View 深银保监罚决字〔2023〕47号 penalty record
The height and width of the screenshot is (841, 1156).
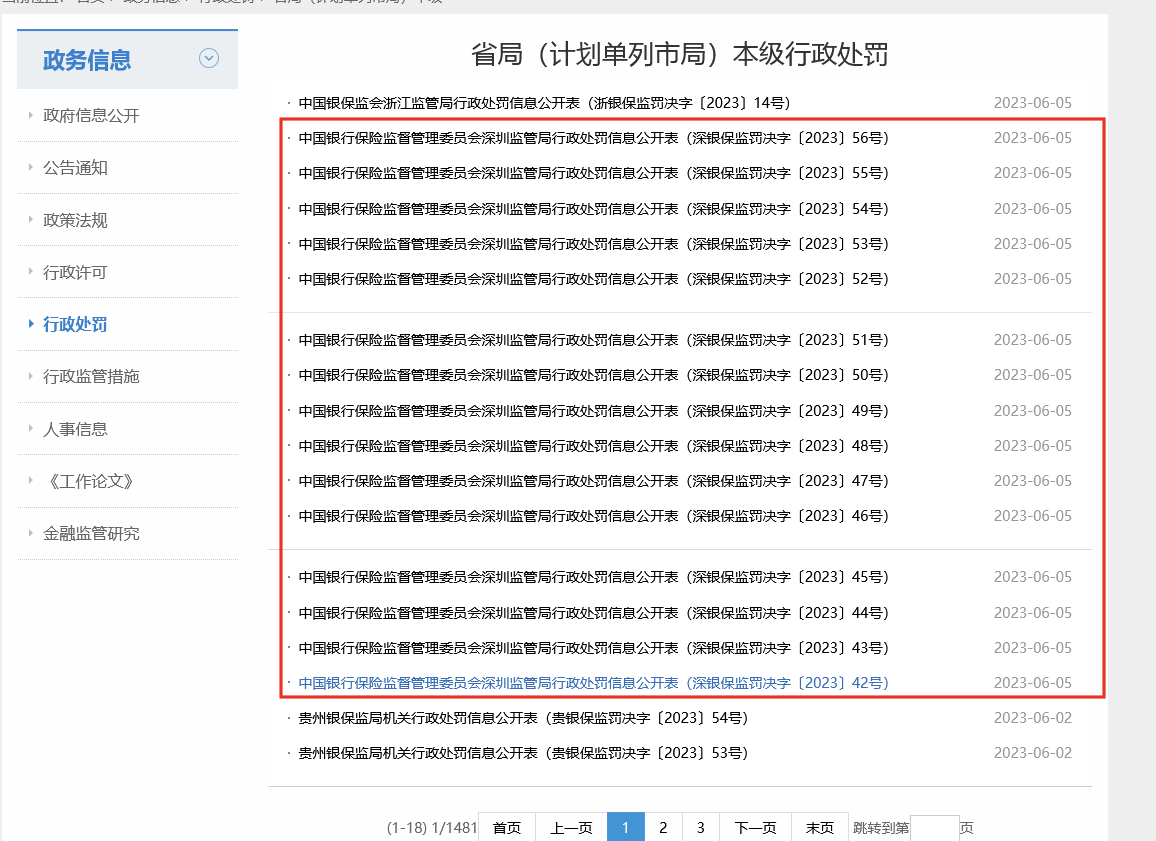point(593,481)
